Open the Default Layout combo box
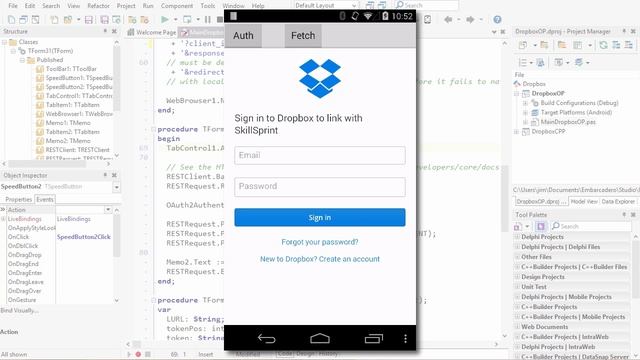 [x=326, y=5]
